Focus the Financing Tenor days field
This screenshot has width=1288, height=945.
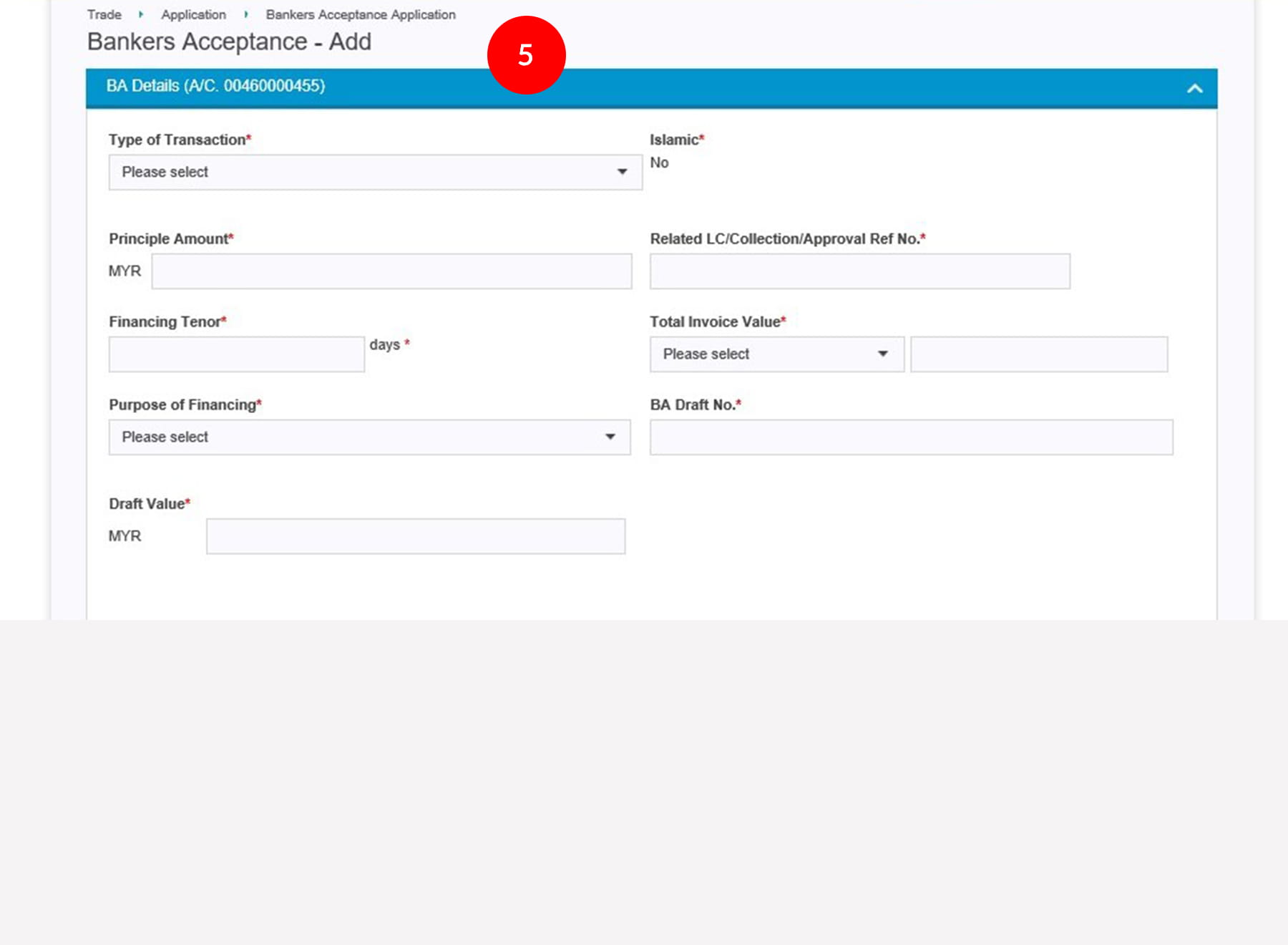(236, 354)
